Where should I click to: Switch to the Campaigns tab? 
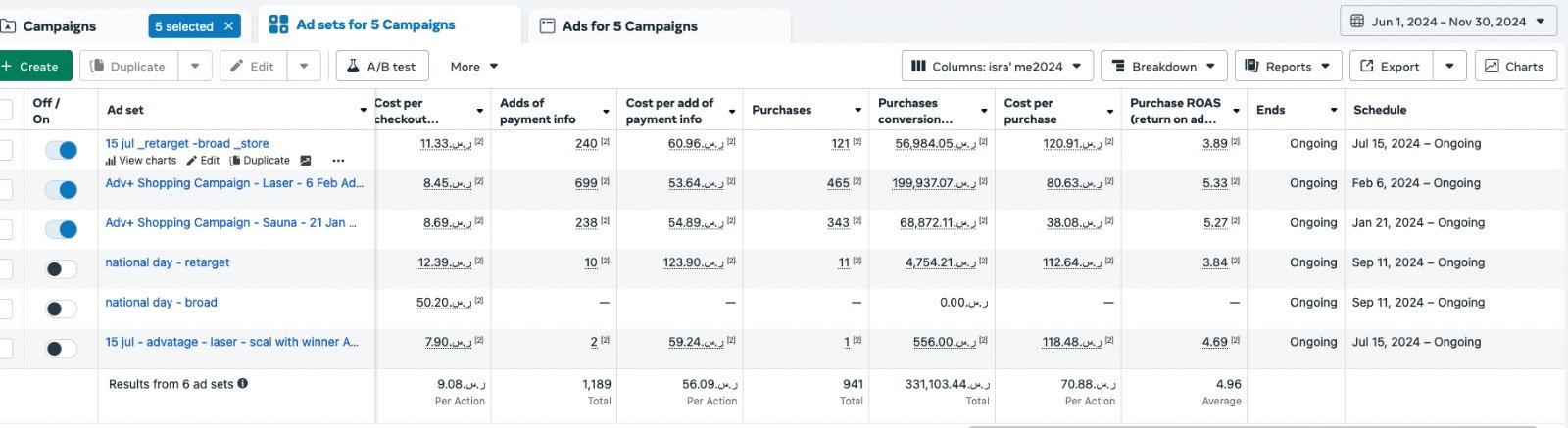click(x=59, y=26)
